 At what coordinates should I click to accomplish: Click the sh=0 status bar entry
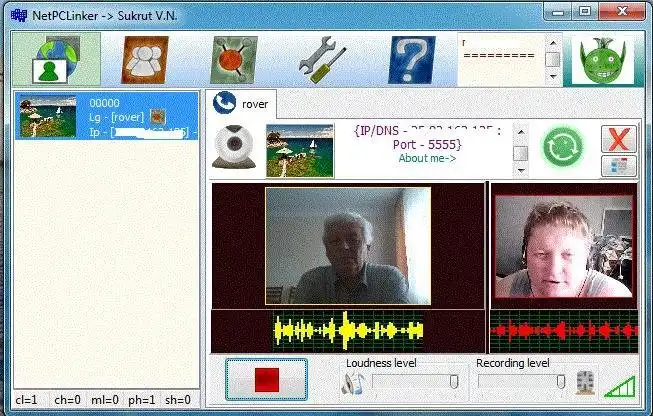click(178, 400)
